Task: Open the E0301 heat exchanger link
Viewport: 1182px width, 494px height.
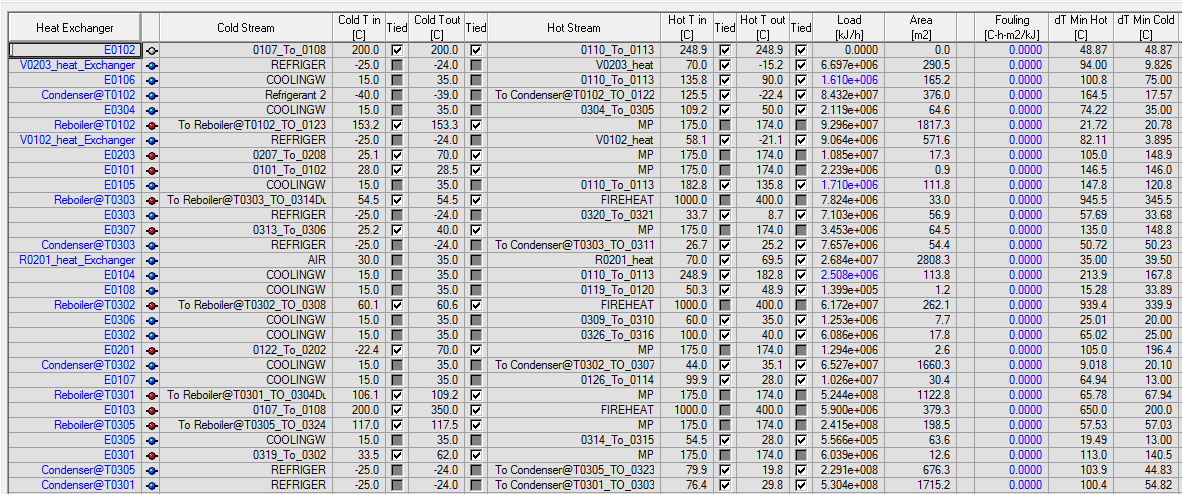Action: pyautogui.click(x=119, y=455)
